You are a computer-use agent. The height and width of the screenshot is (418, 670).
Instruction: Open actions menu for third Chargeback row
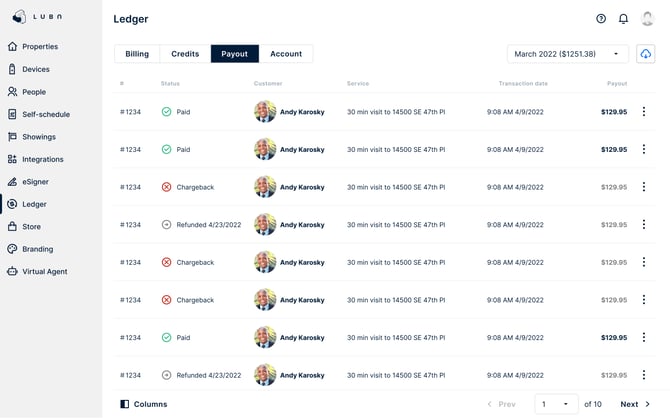(x=644, y=300)
